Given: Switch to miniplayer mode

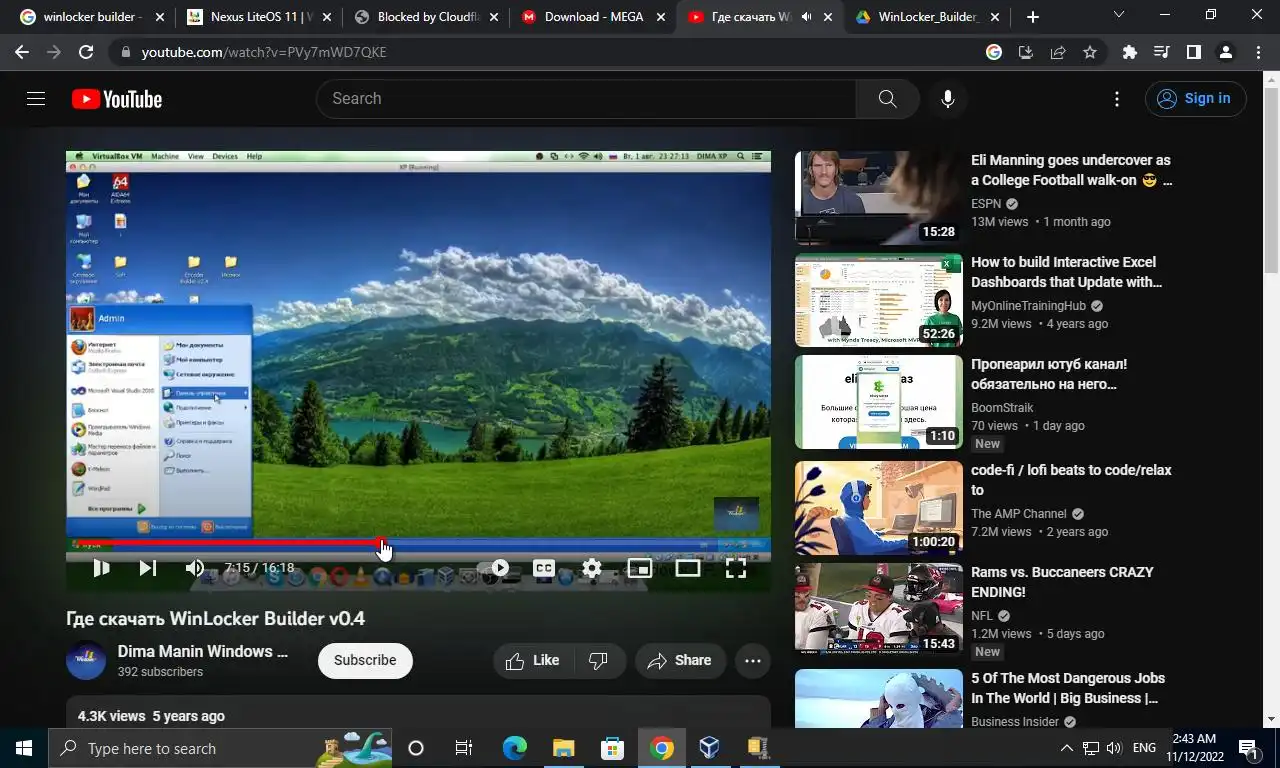Looking at the screenshot, I should pyautogui.click(x=640, y=568).
